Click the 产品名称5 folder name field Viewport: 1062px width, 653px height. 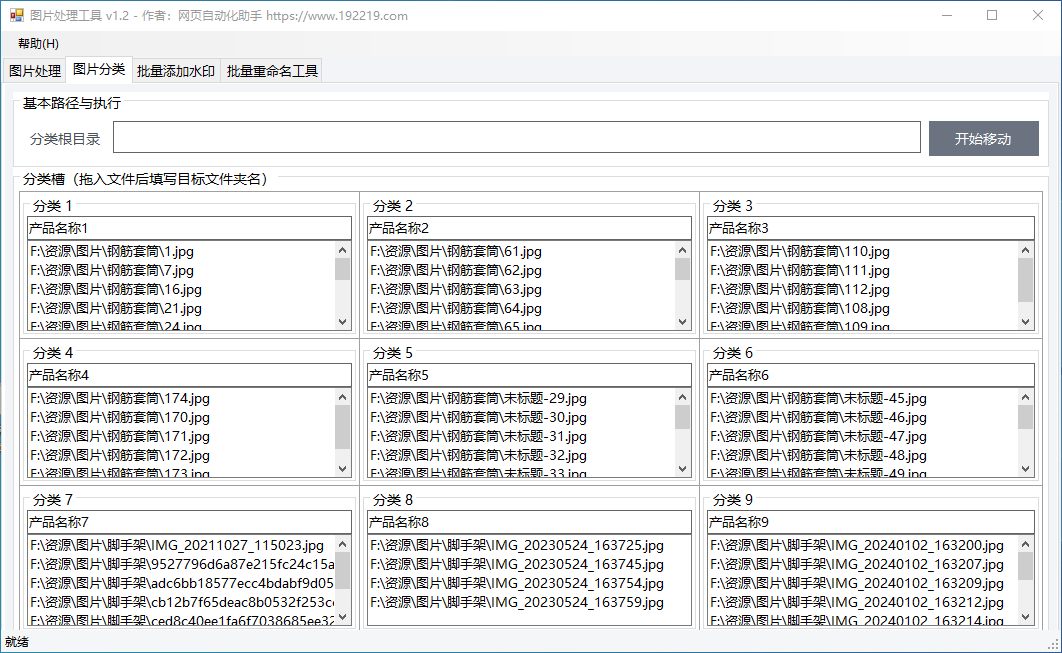(529, 375)
